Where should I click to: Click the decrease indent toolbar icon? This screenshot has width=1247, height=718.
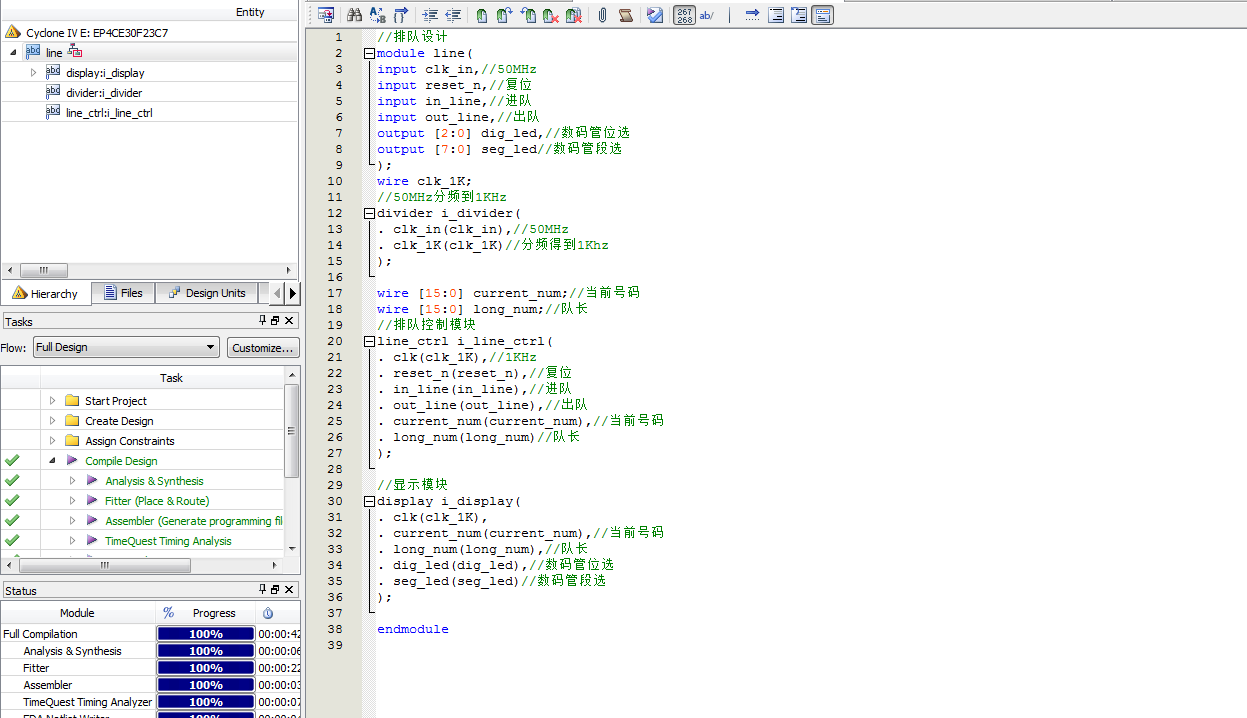[453, 15]
